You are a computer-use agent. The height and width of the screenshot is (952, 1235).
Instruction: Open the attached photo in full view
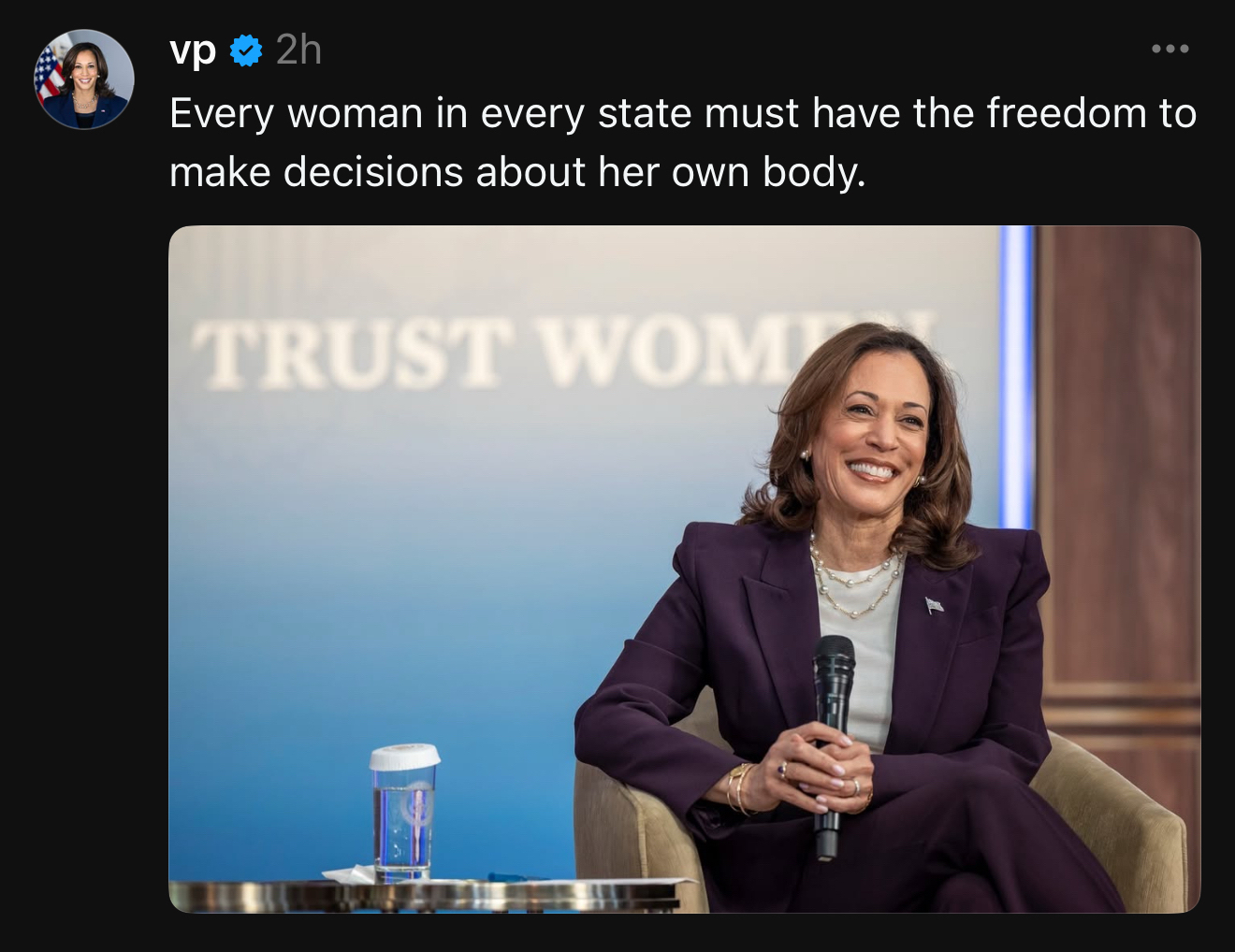tap(684, 569)
